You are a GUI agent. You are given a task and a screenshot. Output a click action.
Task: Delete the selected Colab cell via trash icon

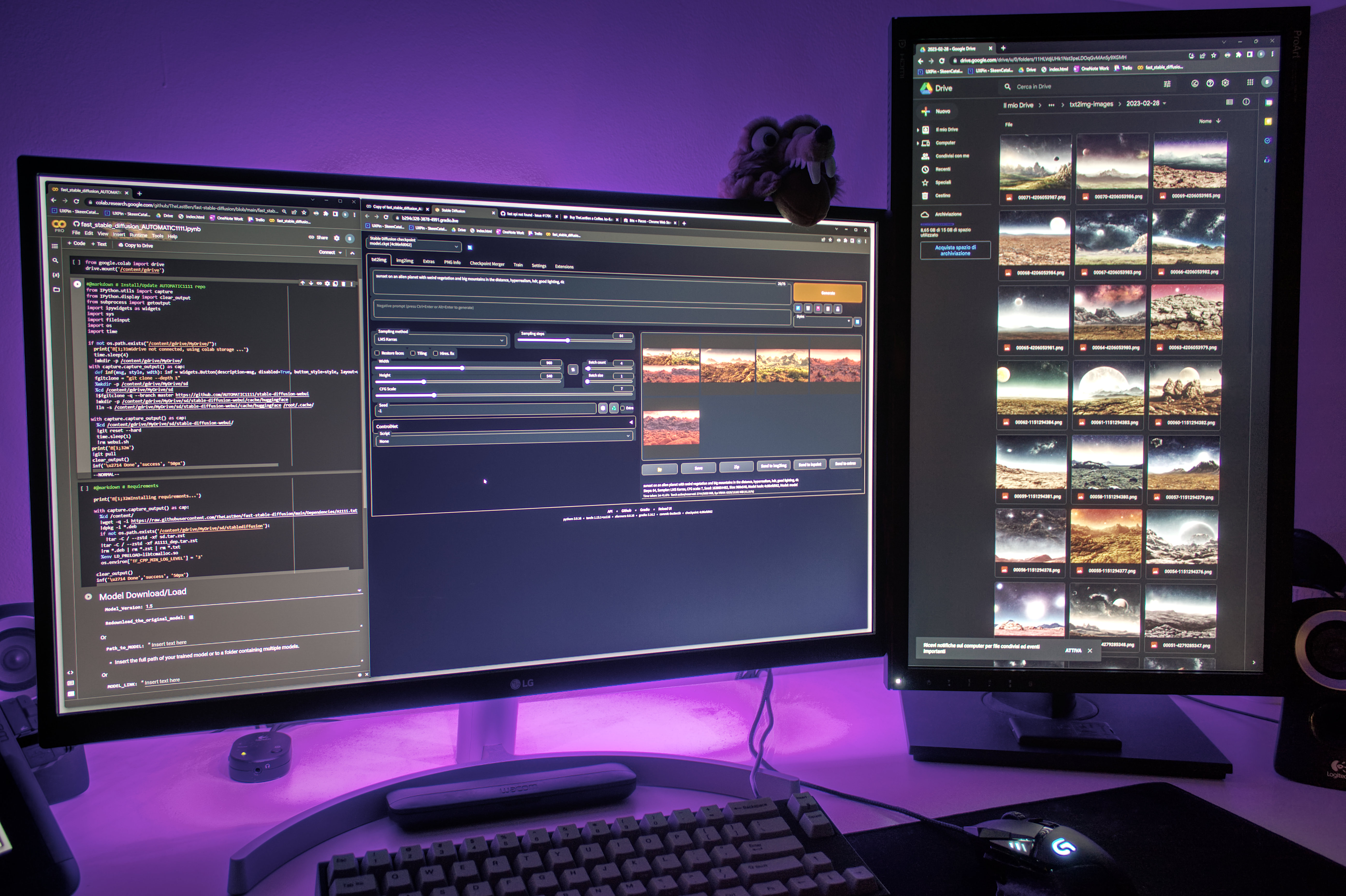[343, 283]
